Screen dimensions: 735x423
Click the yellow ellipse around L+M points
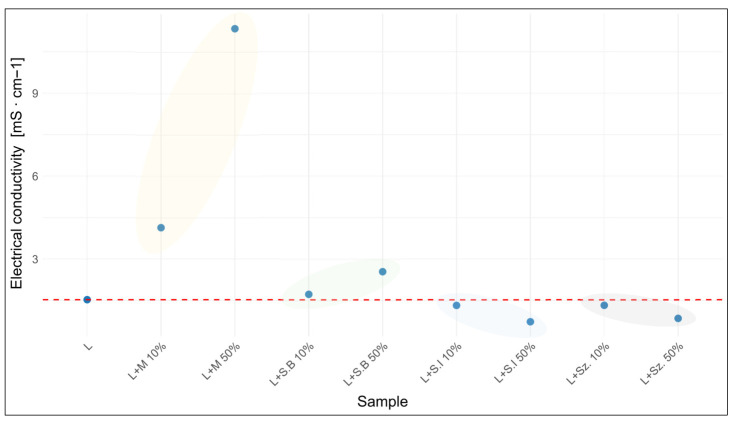[197, 133]
